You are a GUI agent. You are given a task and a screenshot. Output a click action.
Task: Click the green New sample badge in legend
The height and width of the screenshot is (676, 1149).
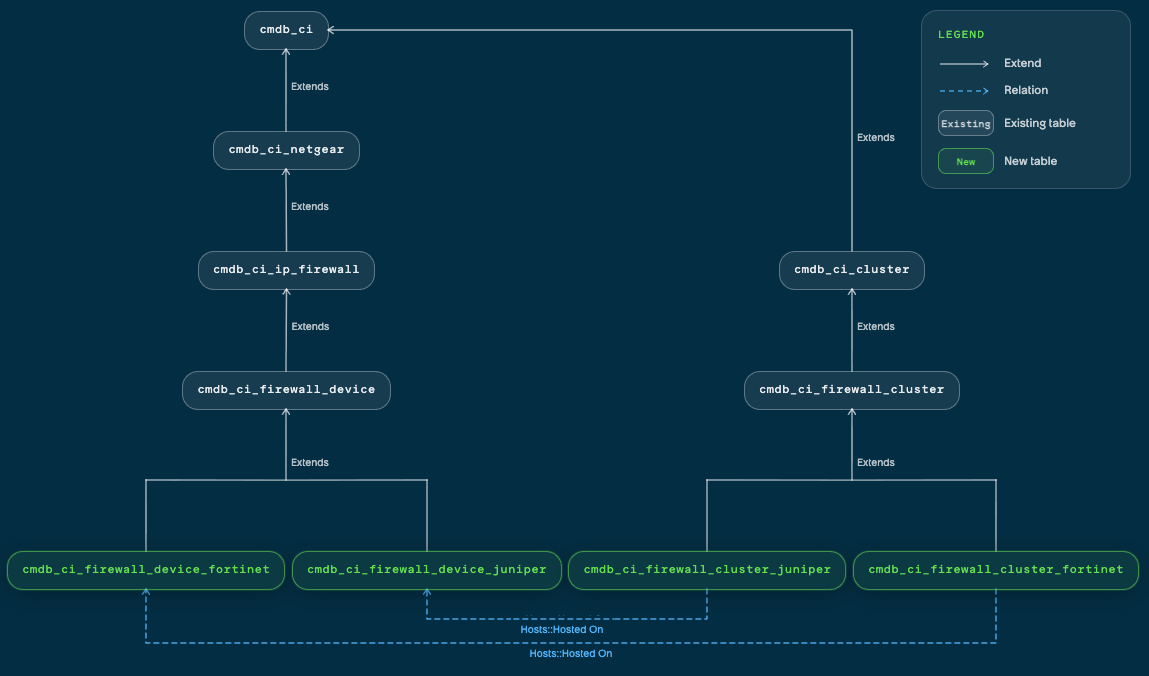click(x=966, y=161)
